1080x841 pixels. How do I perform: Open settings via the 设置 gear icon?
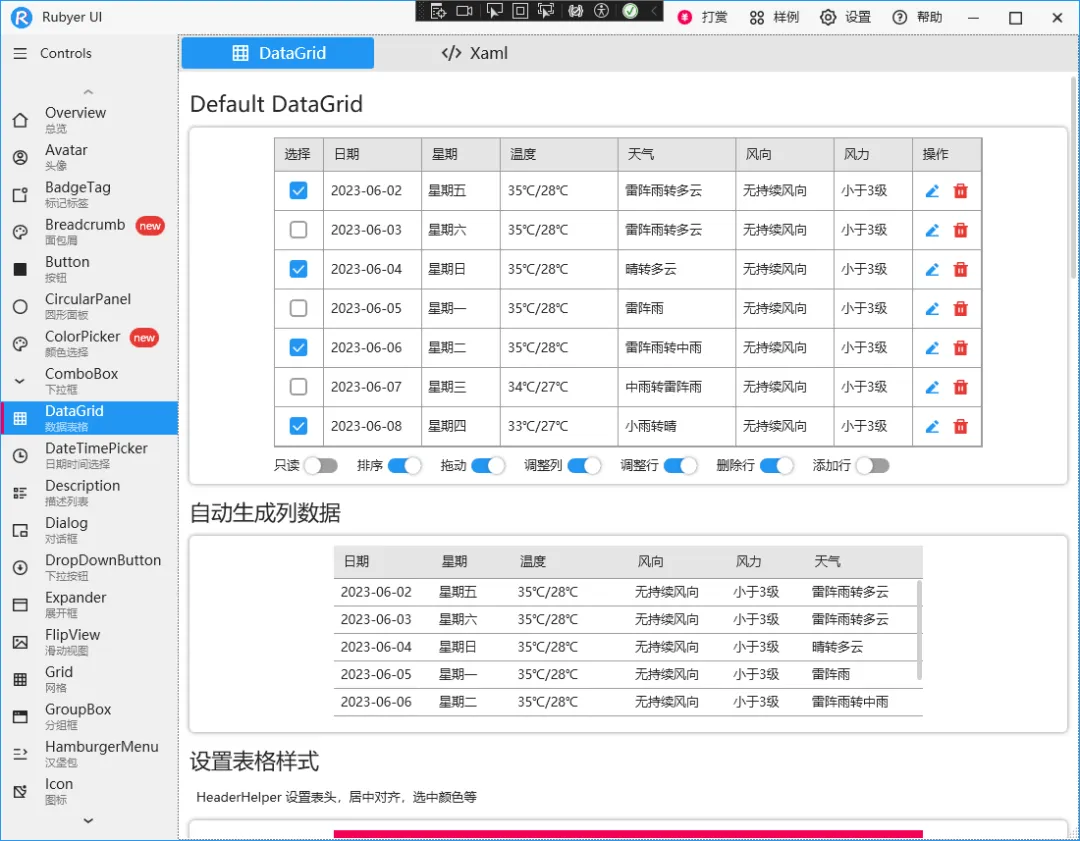point(828,17)
